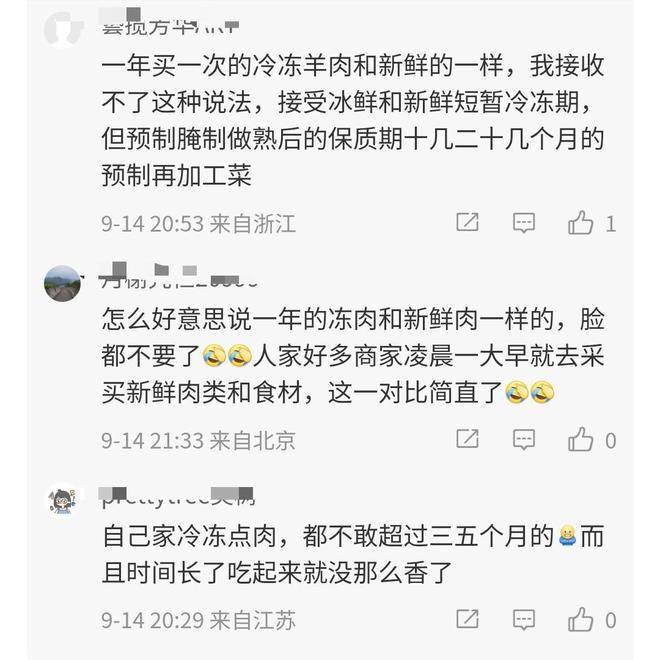This screenshot has height=660, width=660.
Task: Click the like count 1 on first comment
Action: pos(610,224)
